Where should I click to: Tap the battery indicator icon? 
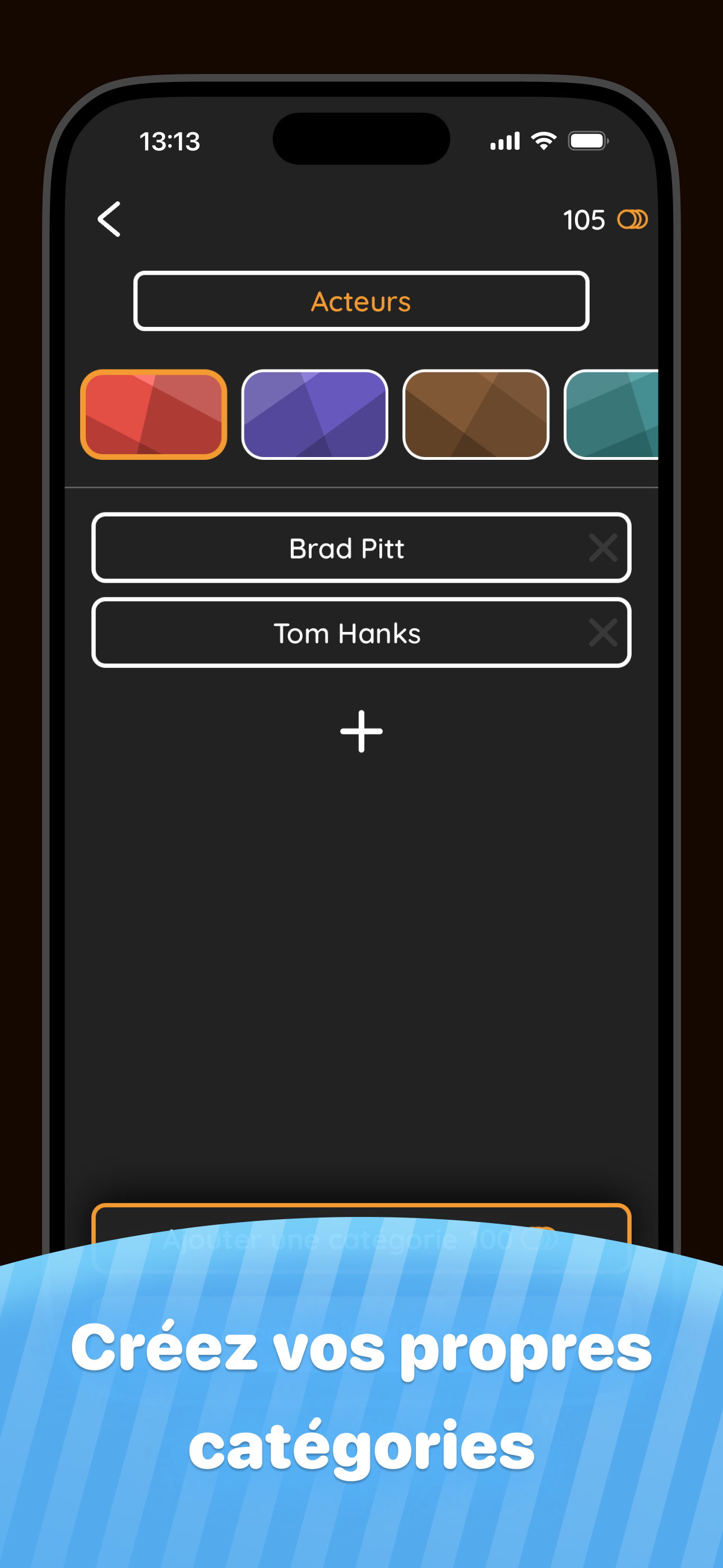pos(588,141)
